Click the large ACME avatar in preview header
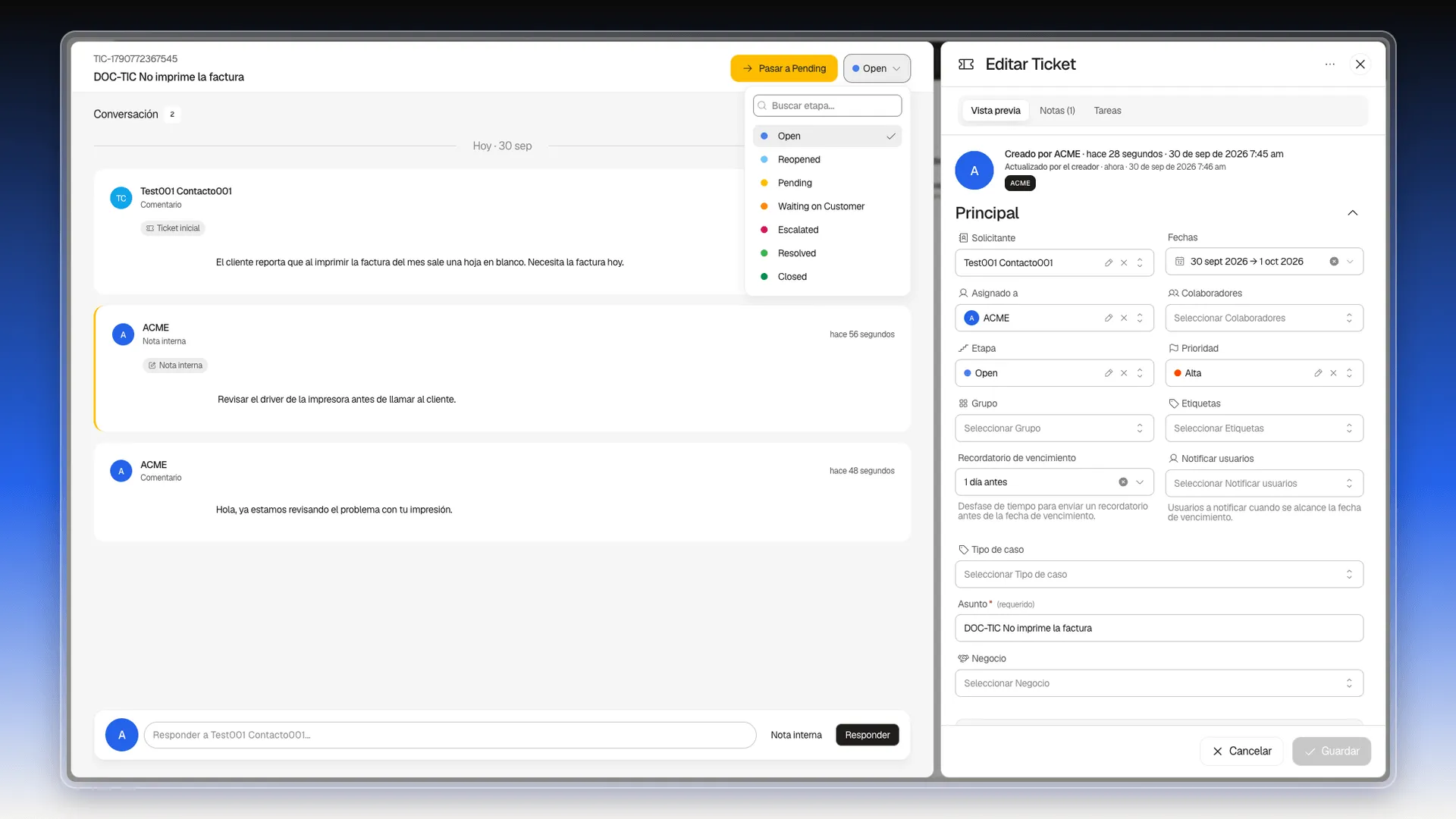Screen dimensions: 1456x819 pos(974,171)
